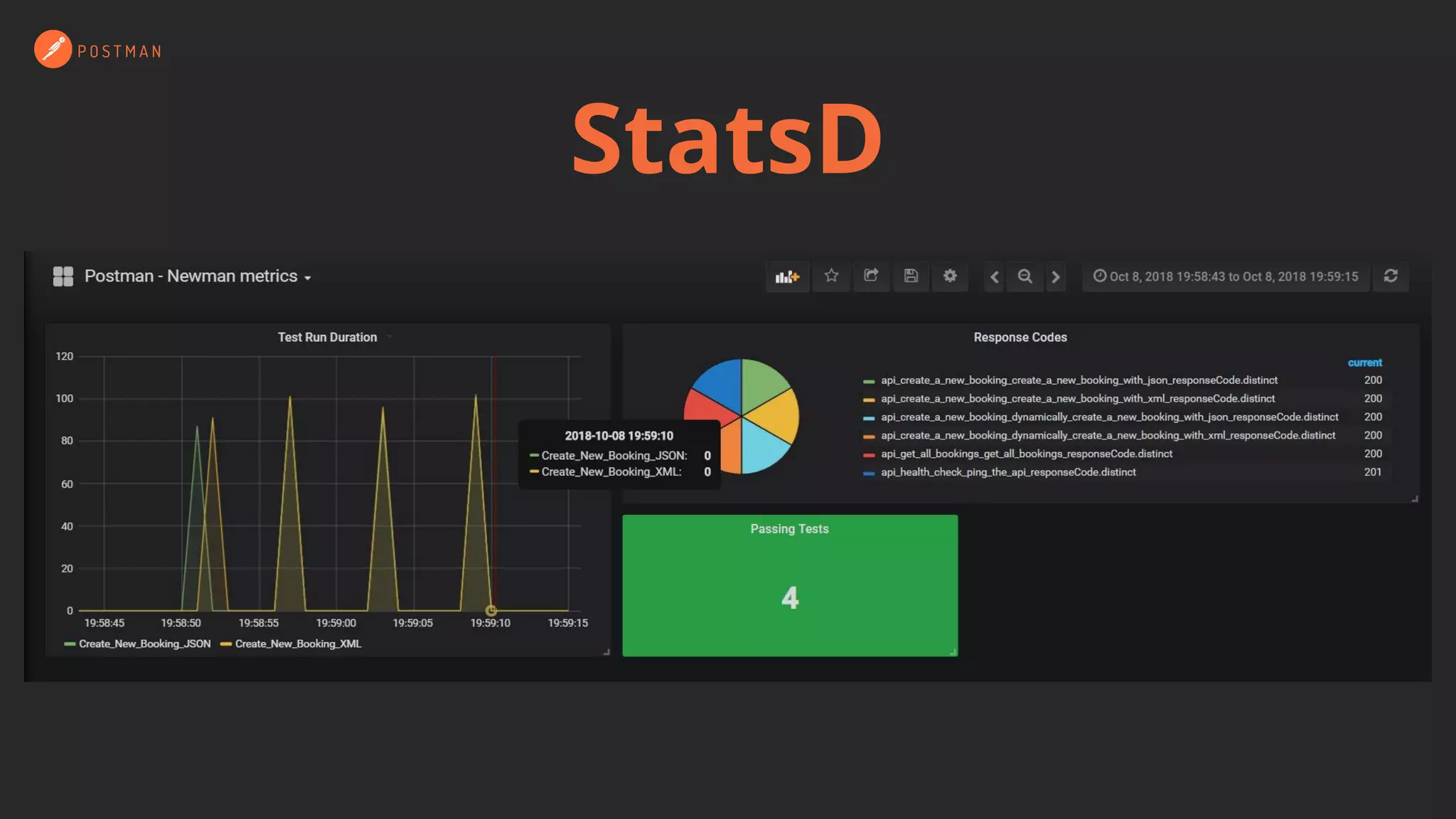Refresh the dashboard
The width and height of the screenshot is (1456, 819).
(x=1391, y=276)
